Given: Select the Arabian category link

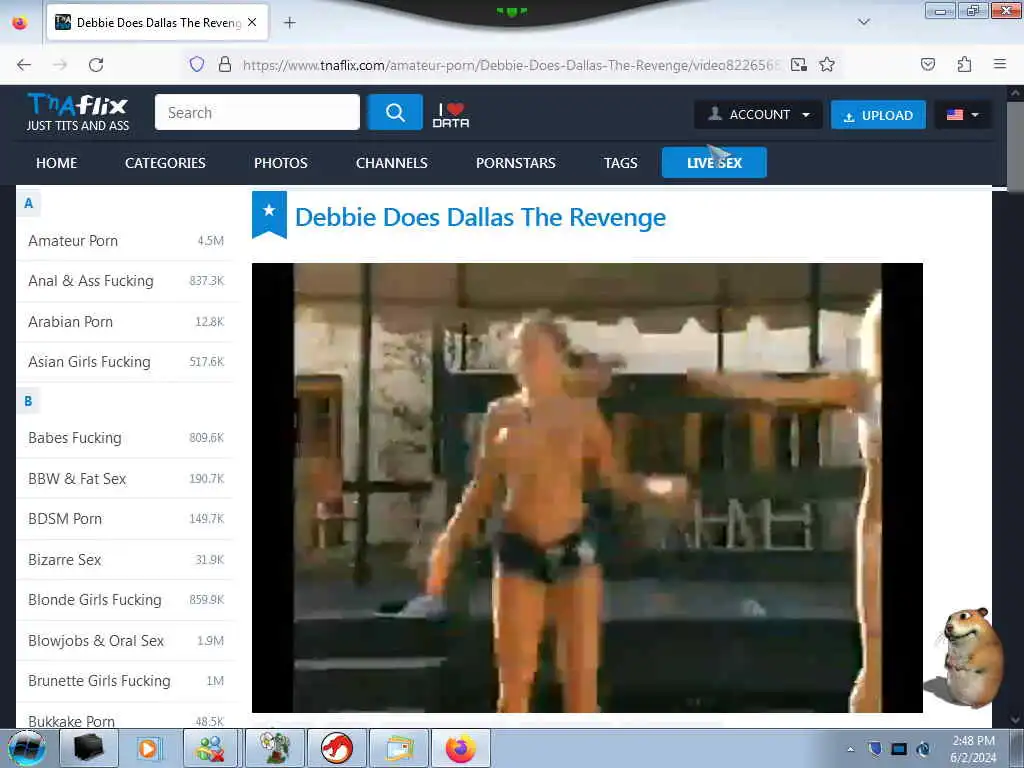Looking at the screenshot, I should (x=71, y=322).
